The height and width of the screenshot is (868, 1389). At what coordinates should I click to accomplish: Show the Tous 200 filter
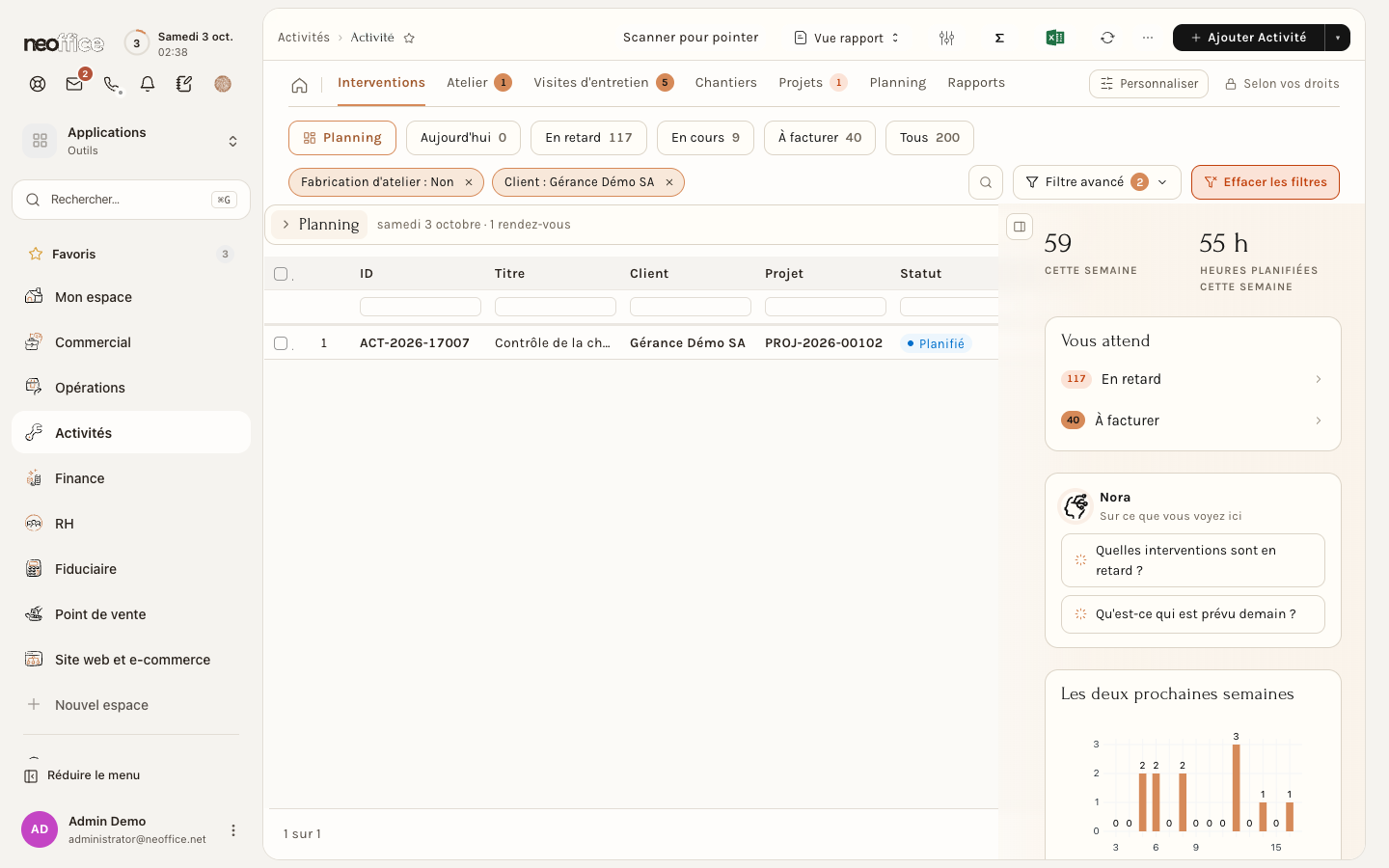pyautogui.click(x=930, y=138)
